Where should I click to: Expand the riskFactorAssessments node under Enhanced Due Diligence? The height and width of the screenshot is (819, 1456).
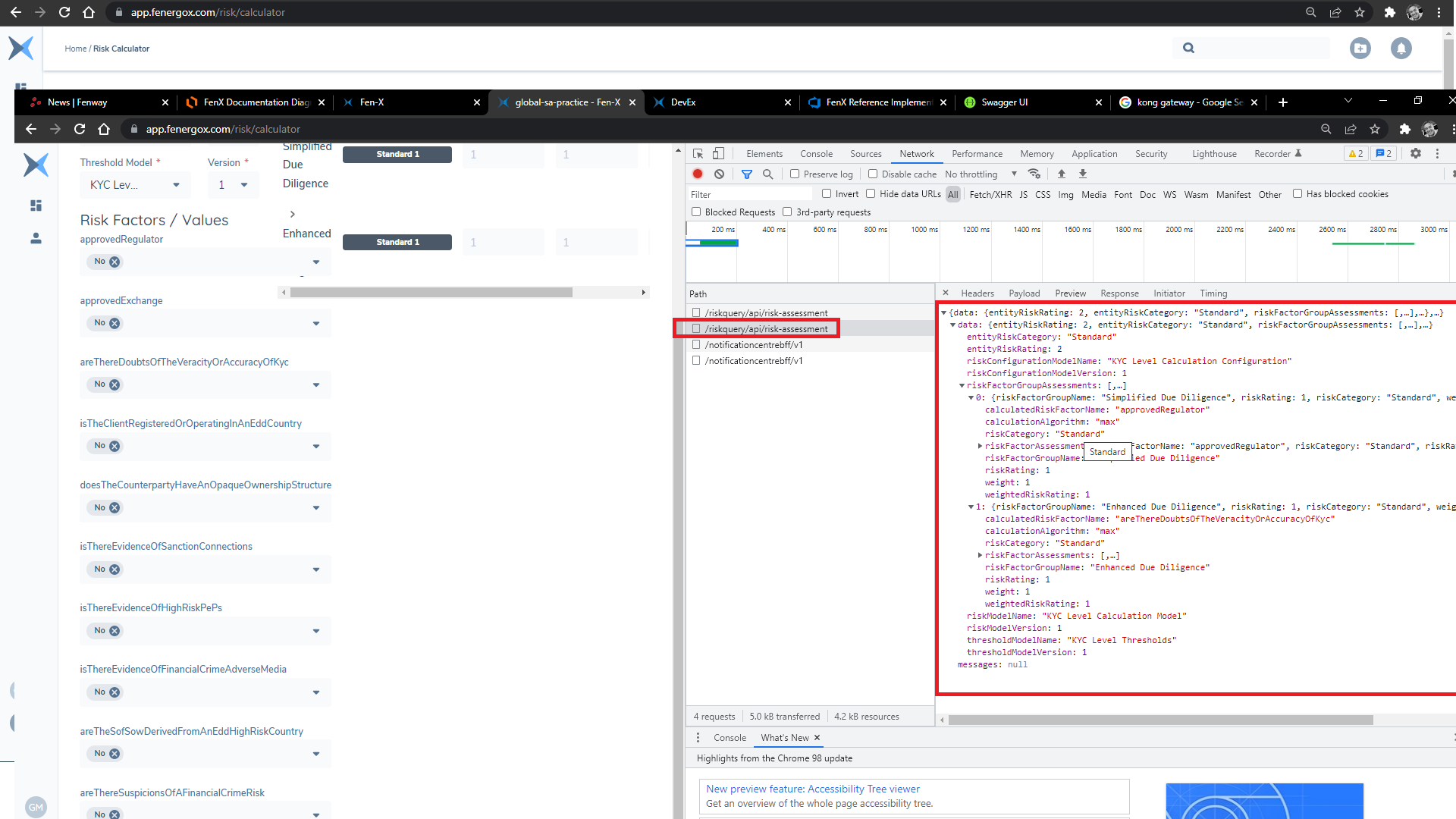coord(980,555)
